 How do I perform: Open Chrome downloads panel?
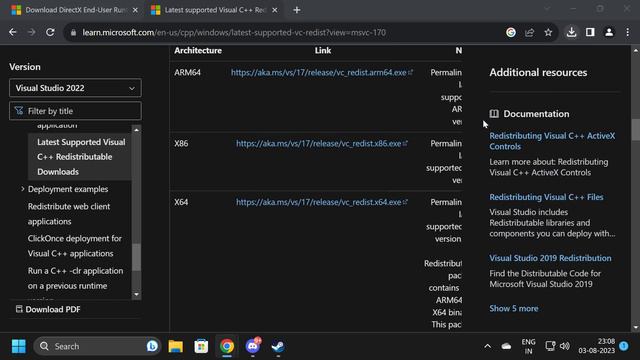click(571, 32)
